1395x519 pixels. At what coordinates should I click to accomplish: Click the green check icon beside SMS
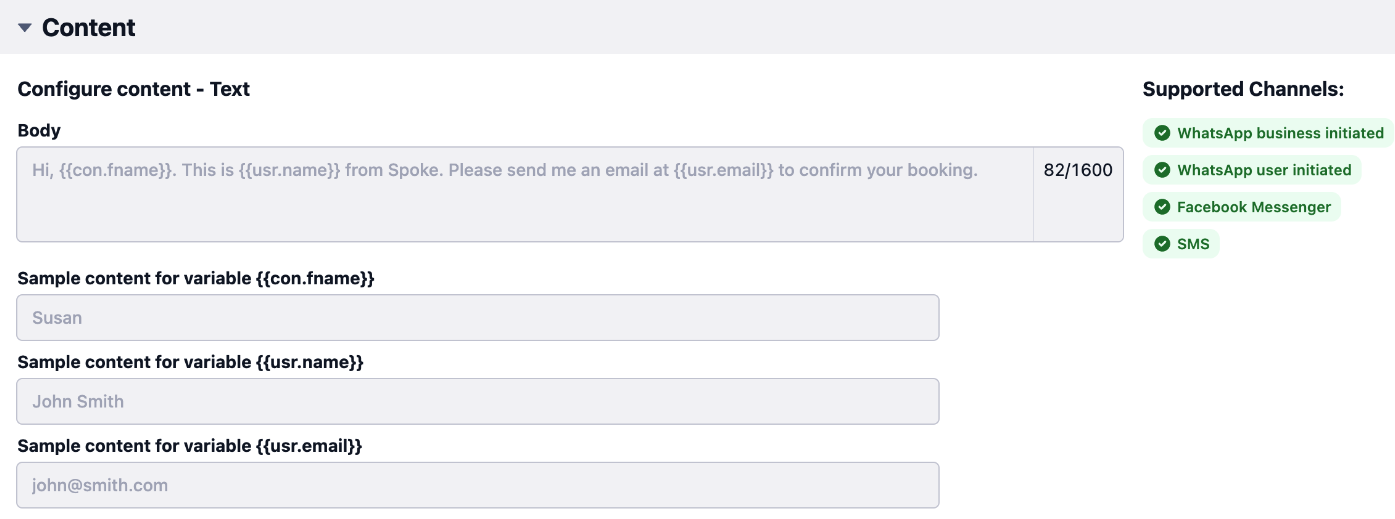pyautogui.click(x=1162, y=244)
